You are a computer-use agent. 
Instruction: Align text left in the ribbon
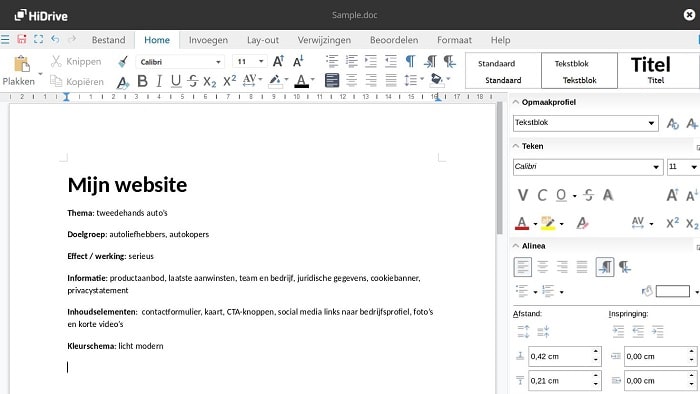332,80
